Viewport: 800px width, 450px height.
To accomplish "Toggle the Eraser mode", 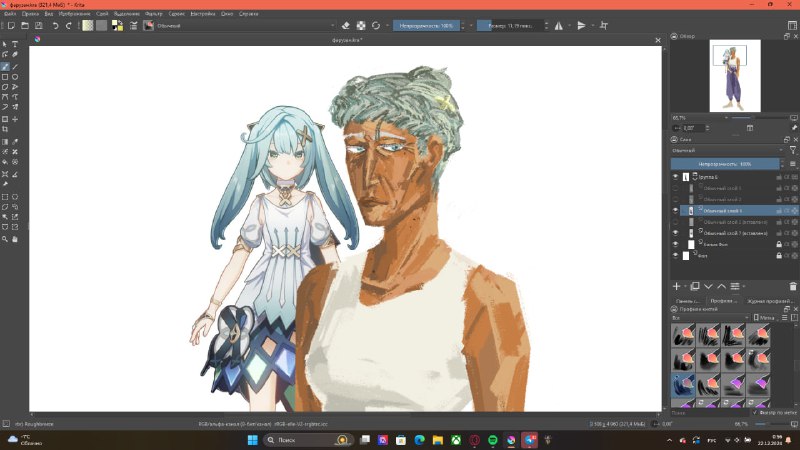I will tap(345, 26).
